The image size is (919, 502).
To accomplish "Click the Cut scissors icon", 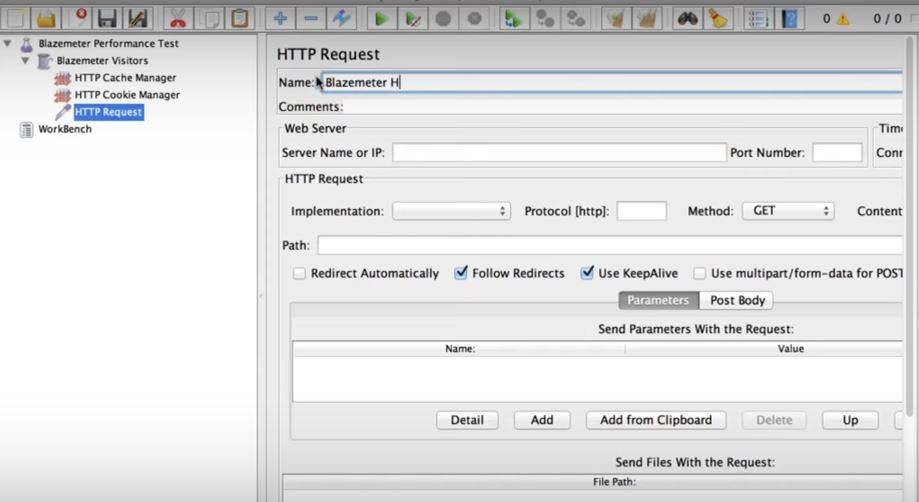I will click(x=178, y=19).
